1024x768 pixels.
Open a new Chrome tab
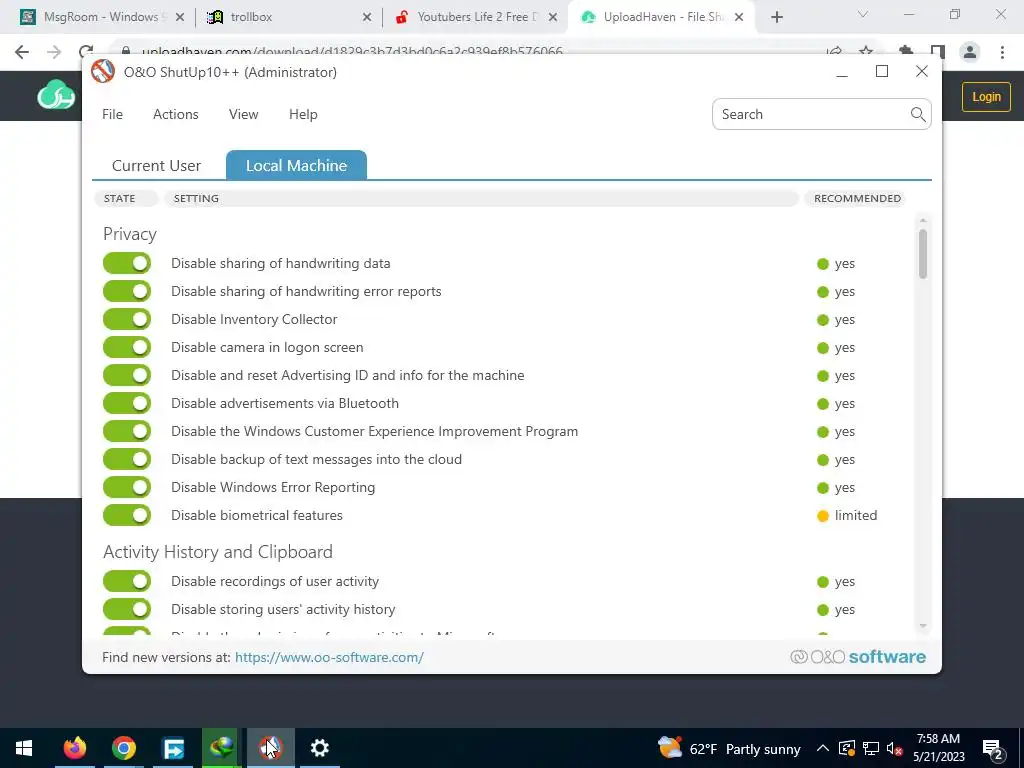pos(776,17)
